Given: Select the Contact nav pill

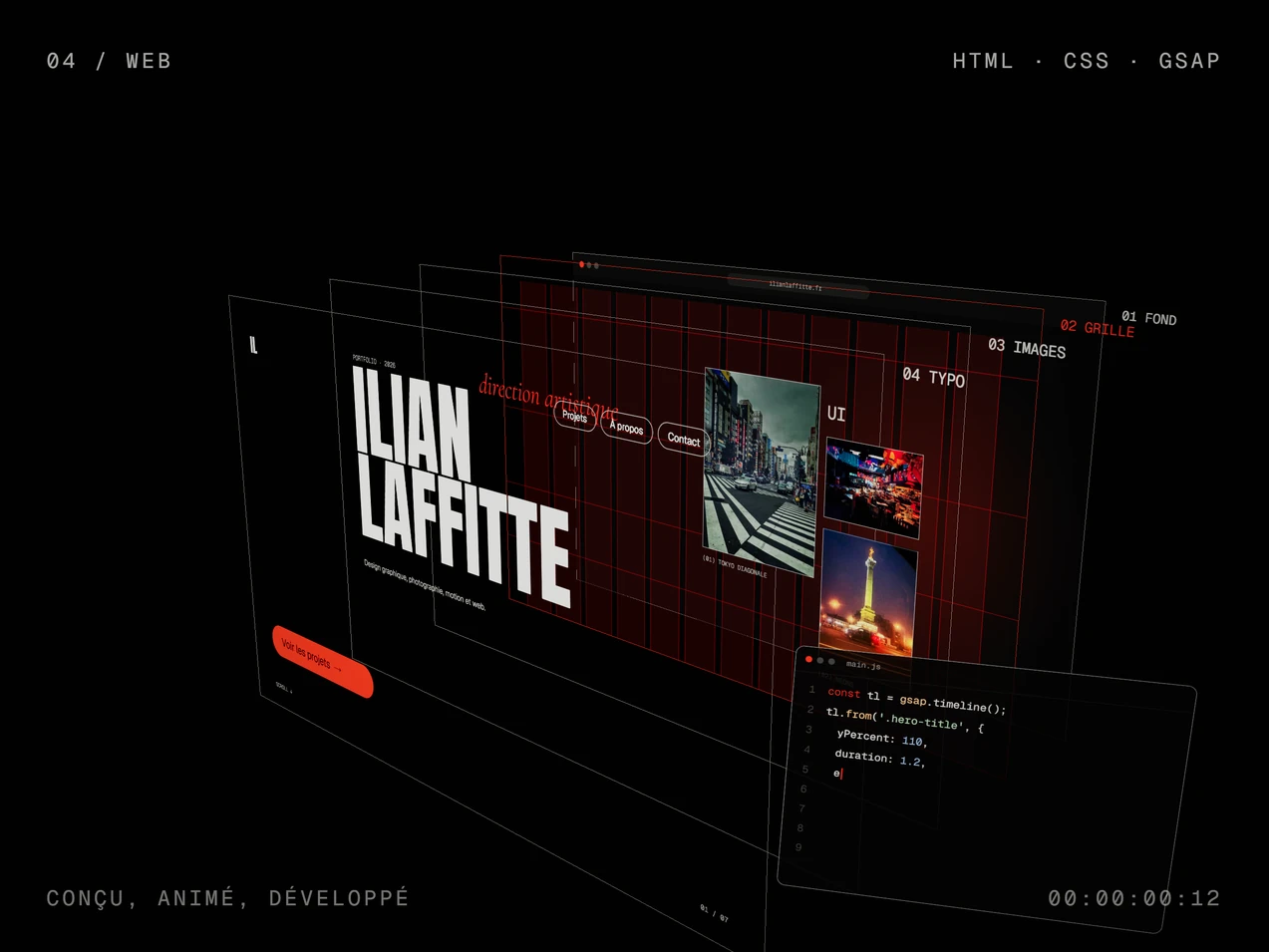Looking at the screenshot, I should (x=683, y=439).
